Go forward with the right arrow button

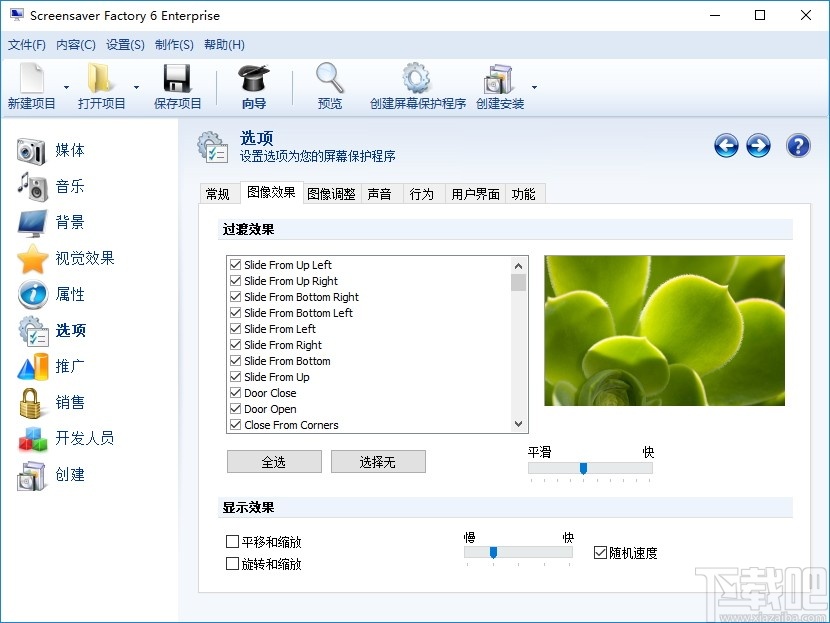[x=759, y=146]
